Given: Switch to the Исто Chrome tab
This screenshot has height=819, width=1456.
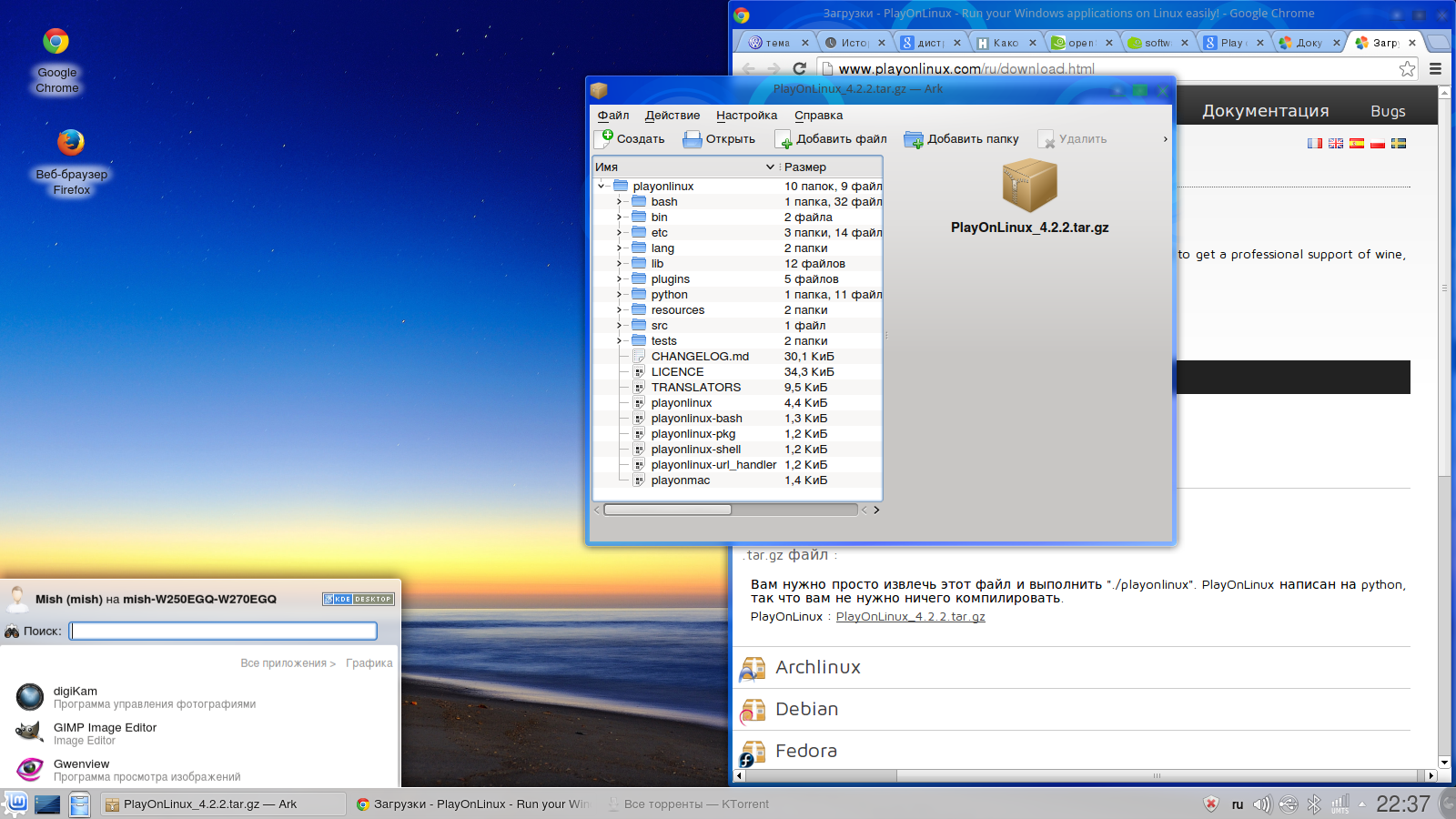Looking at the screenshot, I should [854, 43].
